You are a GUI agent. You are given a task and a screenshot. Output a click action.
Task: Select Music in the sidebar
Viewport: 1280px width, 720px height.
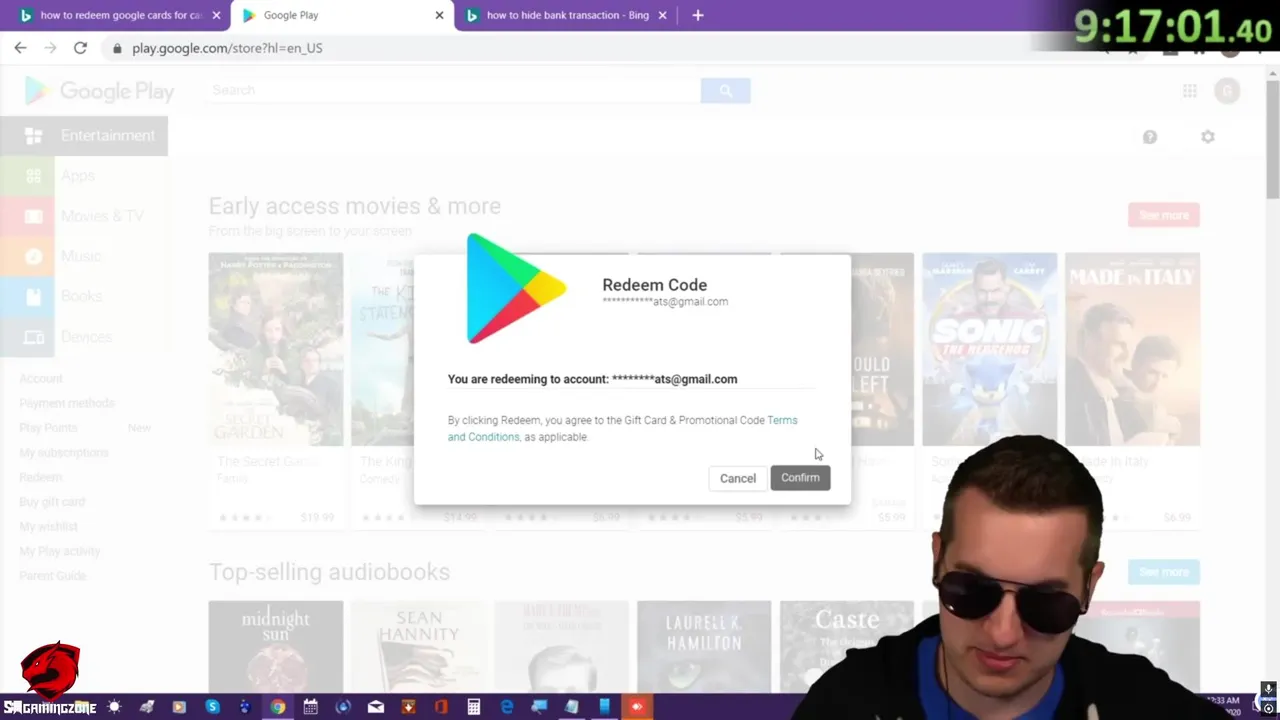[84, 256]
